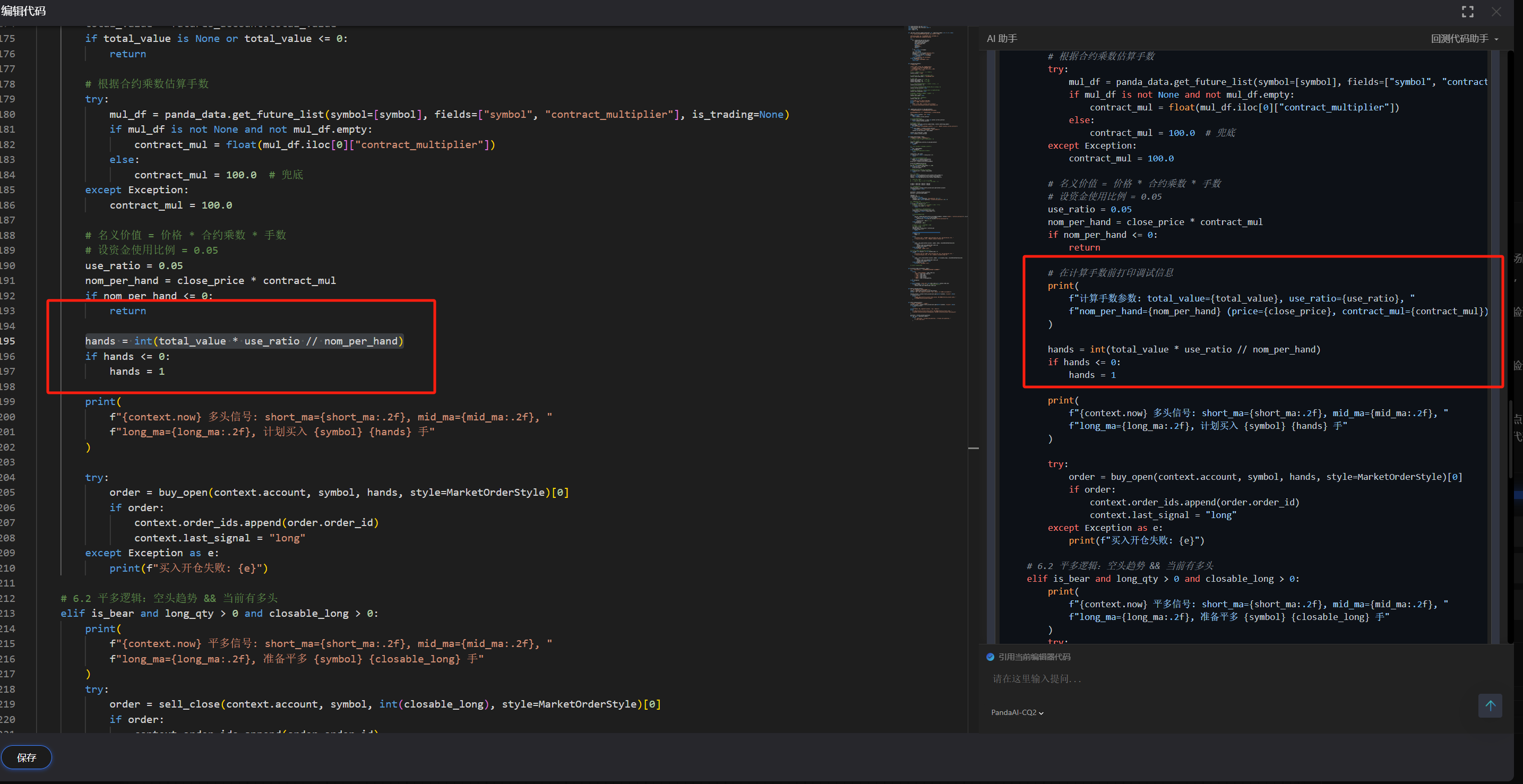Send the question with the arrow button
The image size is (1523, 784).
(1490, 705)
